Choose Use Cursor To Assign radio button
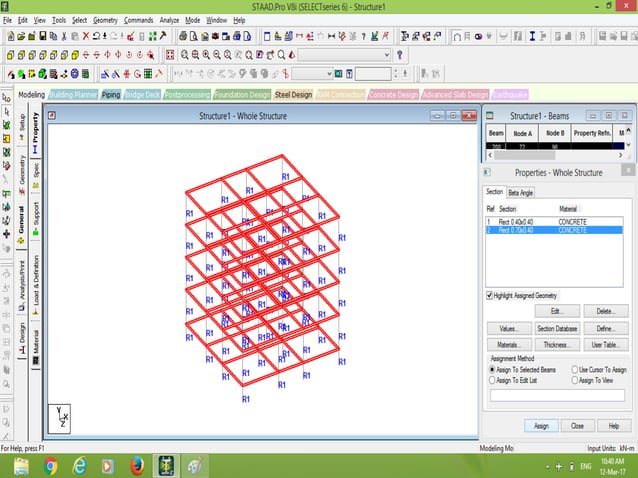This screenshot has height=478, width=638. pyautogui.click(x=573, y=369)
